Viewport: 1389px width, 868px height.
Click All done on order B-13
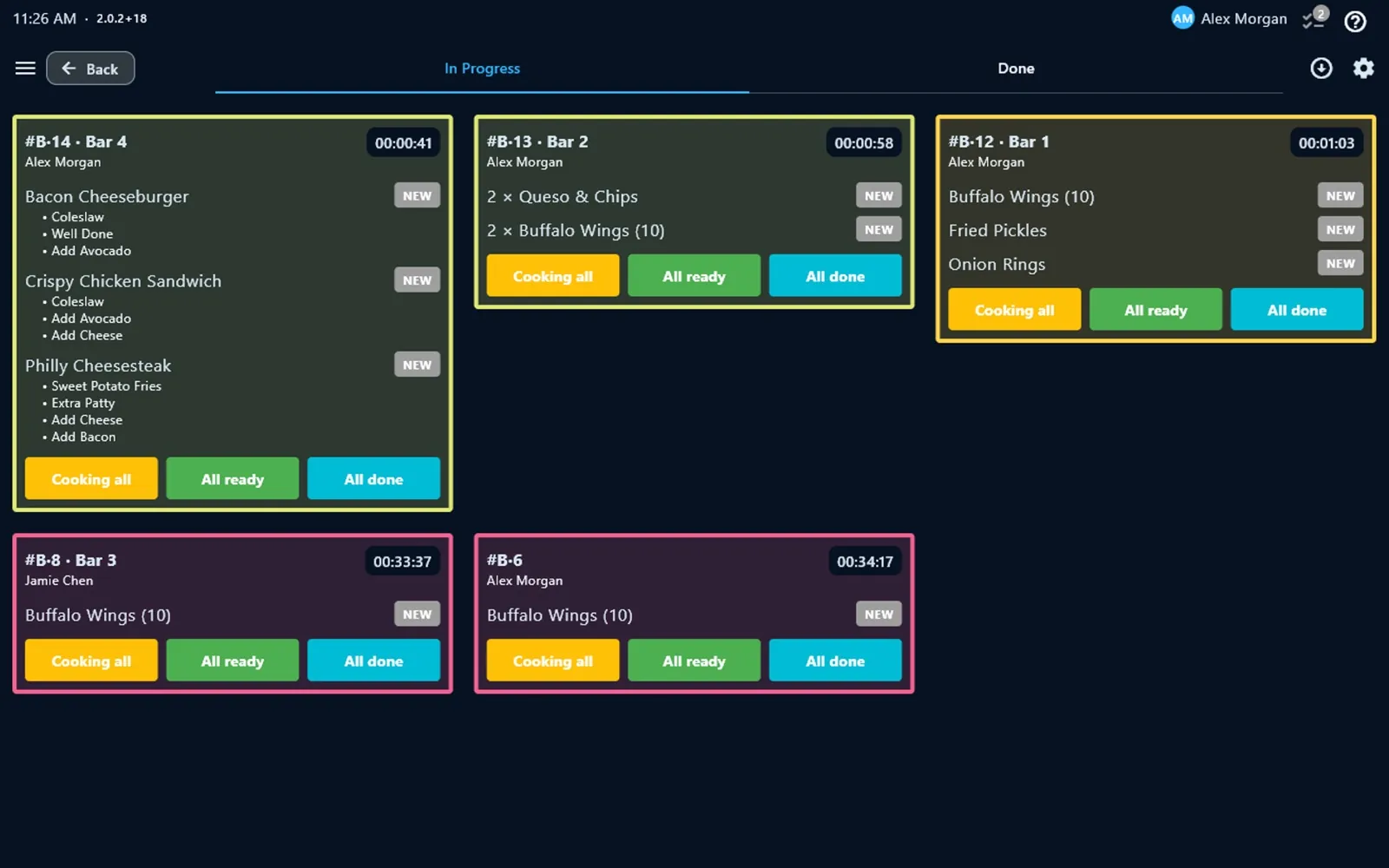pos(835,276)
